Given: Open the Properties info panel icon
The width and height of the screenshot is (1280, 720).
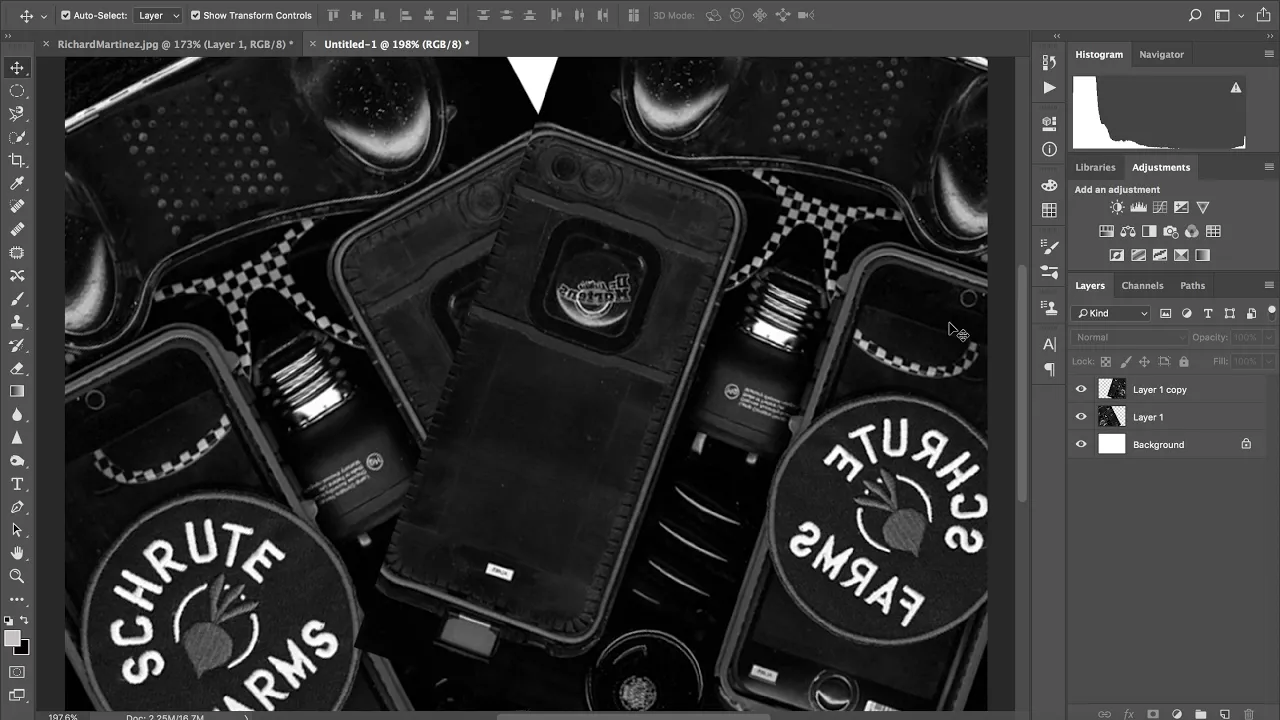Looking at the screenshot, I should coord(1049,149).
